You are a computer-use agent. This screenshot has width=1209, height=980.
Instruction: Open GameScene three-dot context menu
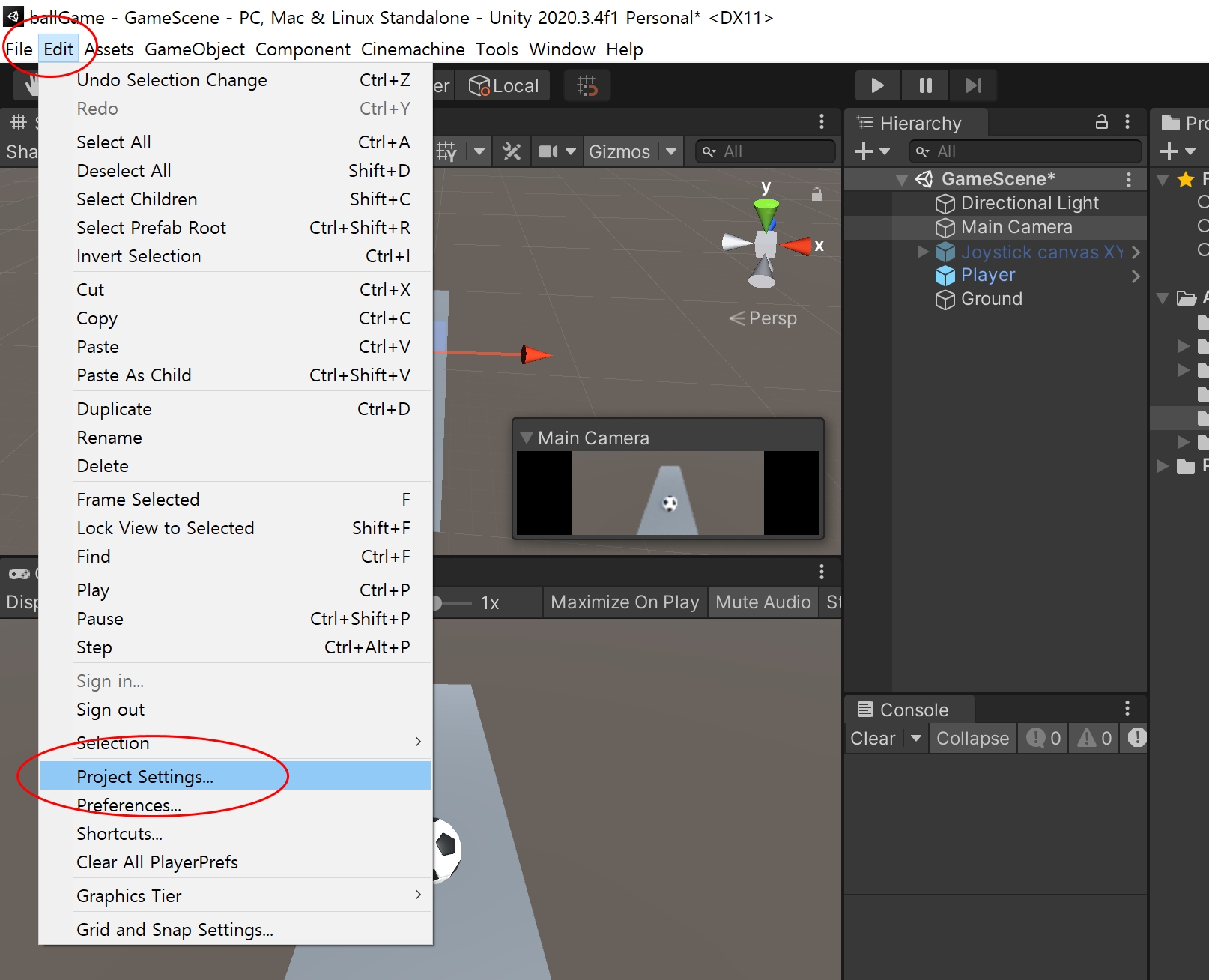pos(1129,179)
